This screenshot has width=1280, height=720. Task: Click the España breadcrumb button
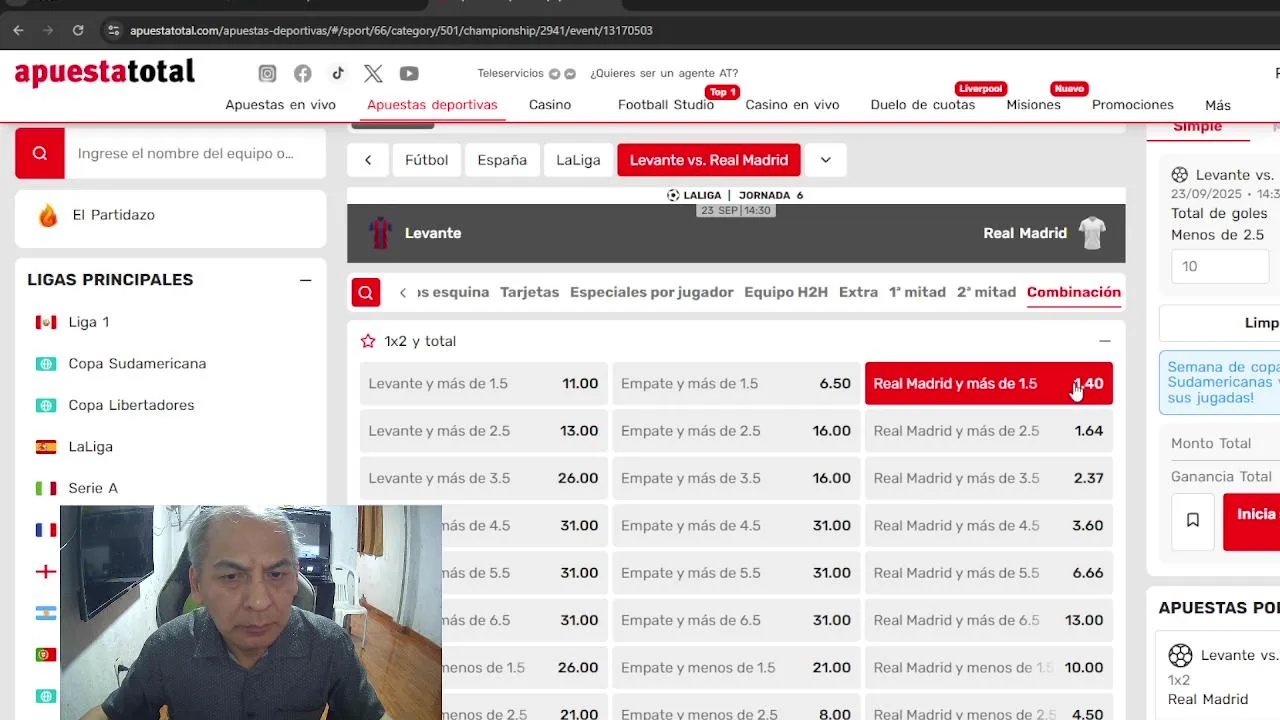pyautogui.click(x=502, y=160)
